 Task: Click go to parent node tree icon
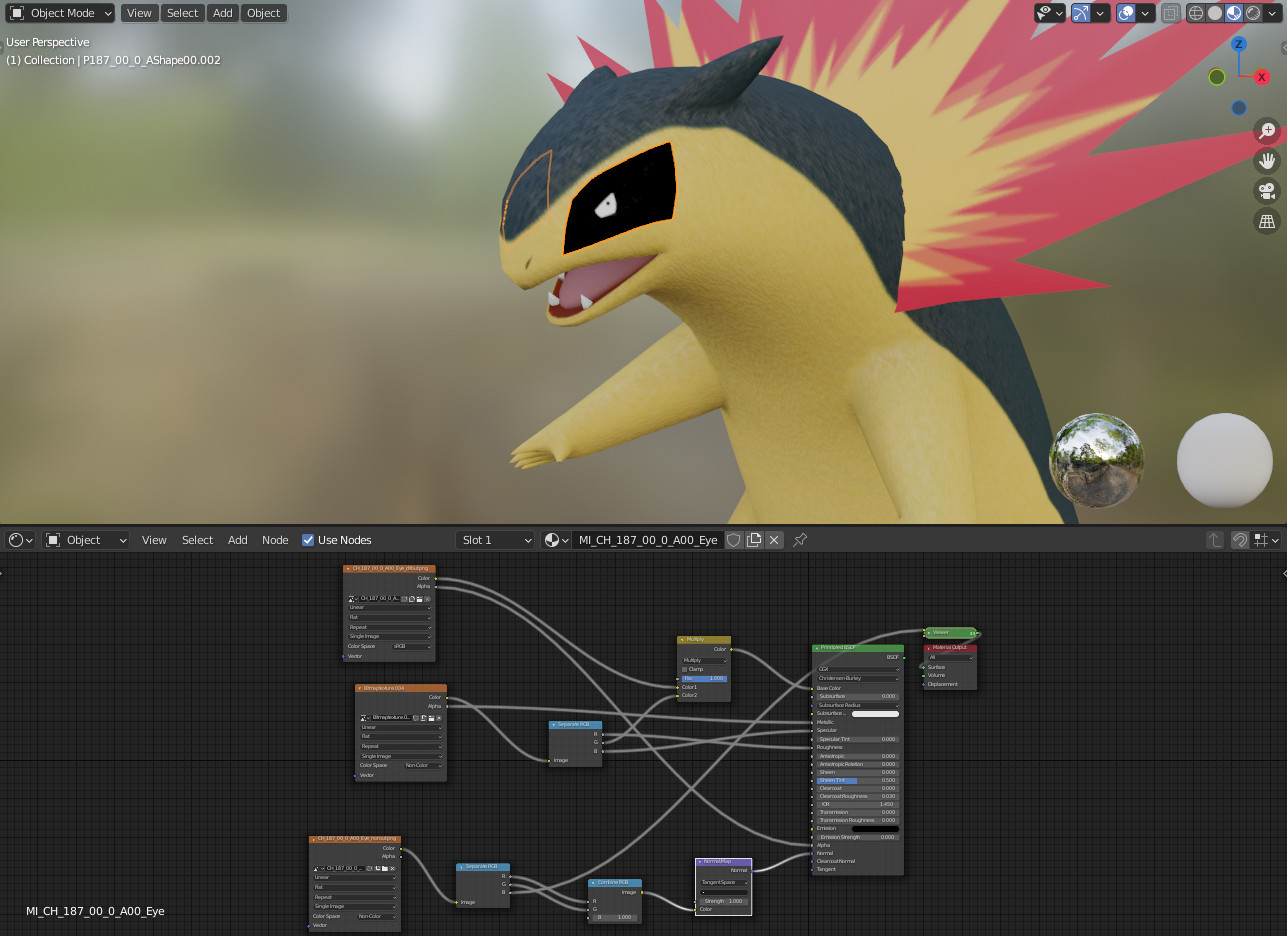click(x=1215, y=540)
